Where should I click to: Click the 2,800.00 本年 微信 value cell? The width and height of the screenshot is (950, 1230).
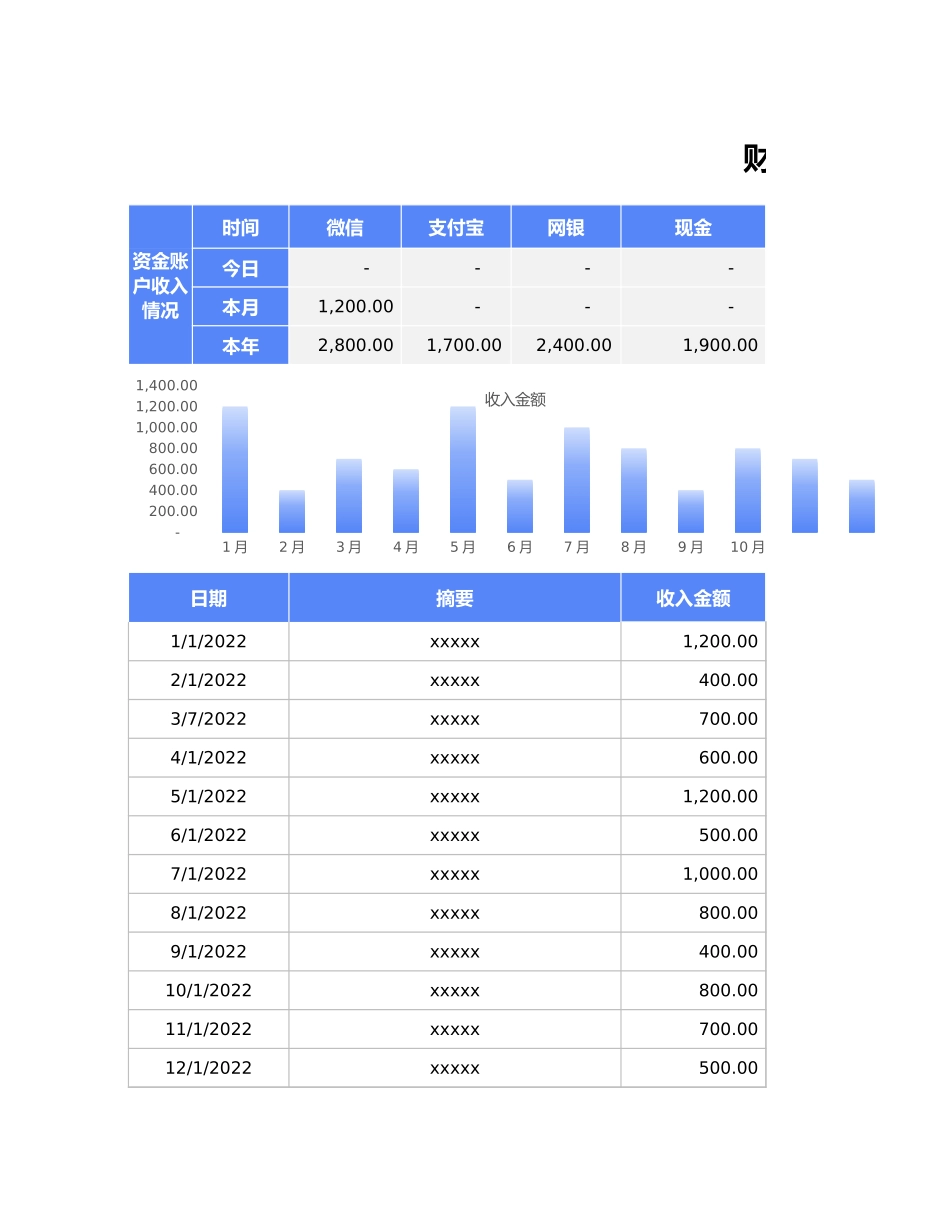tap(345, 345)
